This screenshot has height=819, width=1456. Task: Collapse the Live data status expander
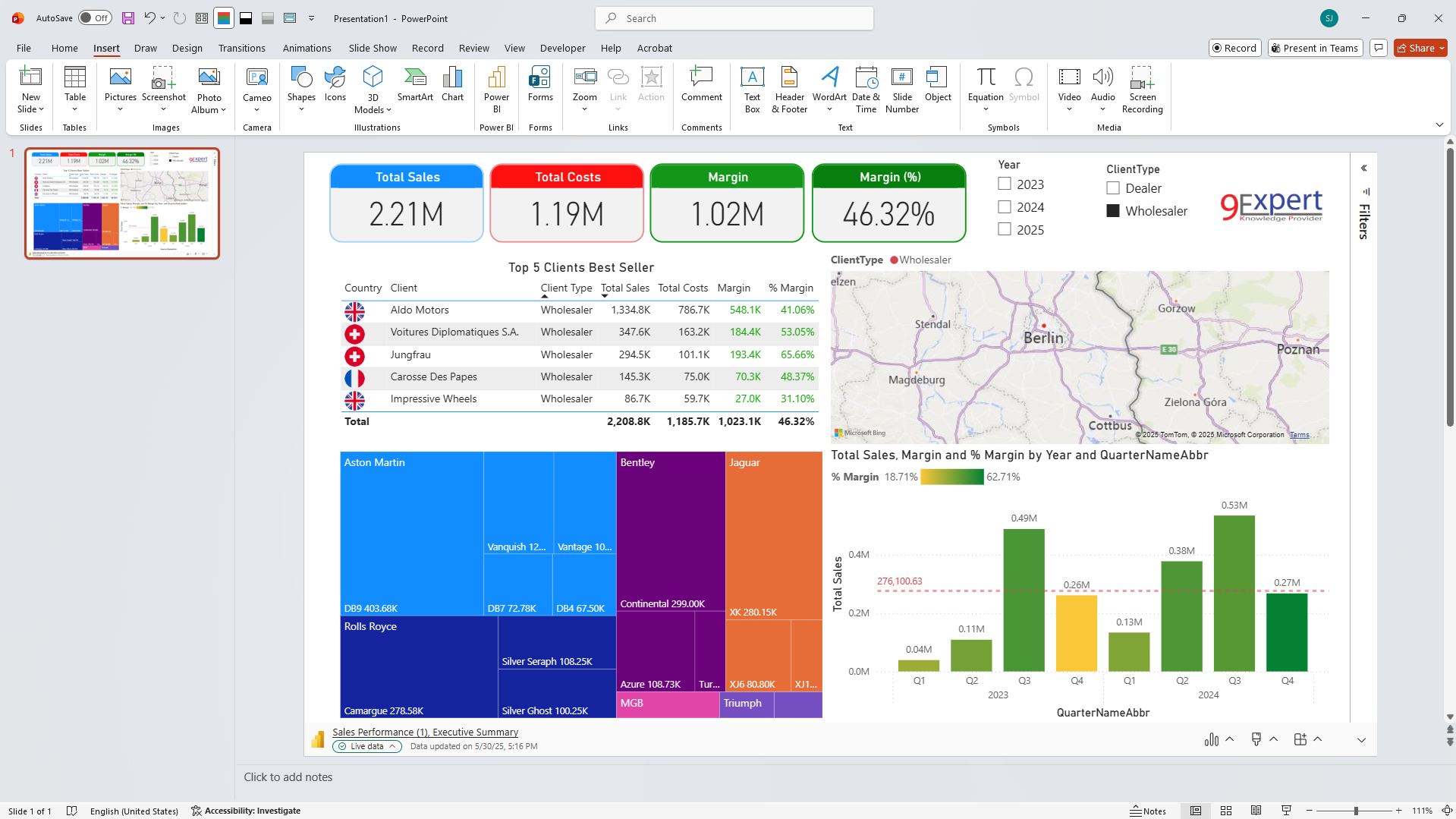pos(393,746)
